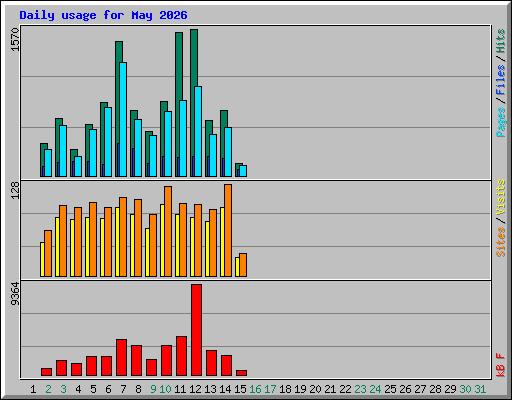Click day 16 on the x-axis
512x400 pixels.
tap(255, 389)
